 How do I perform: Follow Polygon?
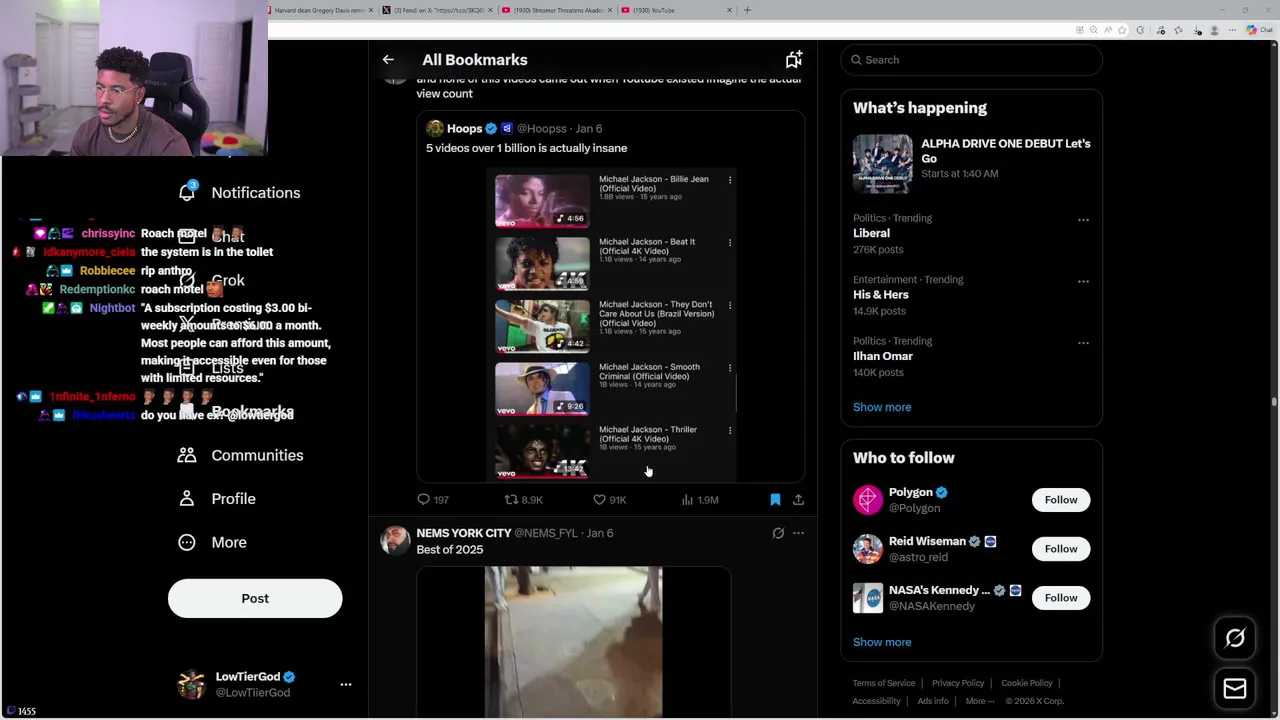tap(1061, 500)
